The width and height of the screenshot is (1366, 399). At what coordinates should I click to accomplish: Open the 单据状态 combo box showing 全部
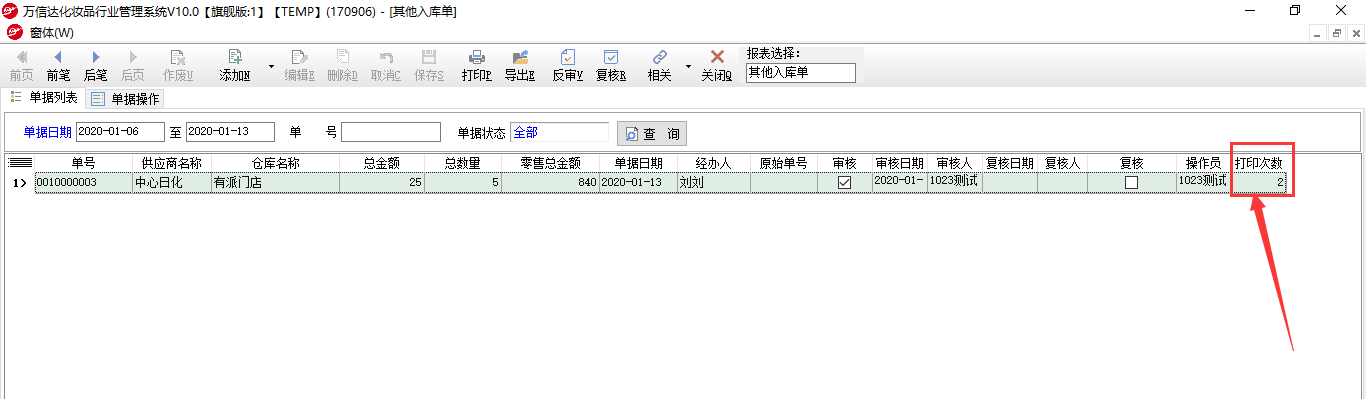pos(559,132)
